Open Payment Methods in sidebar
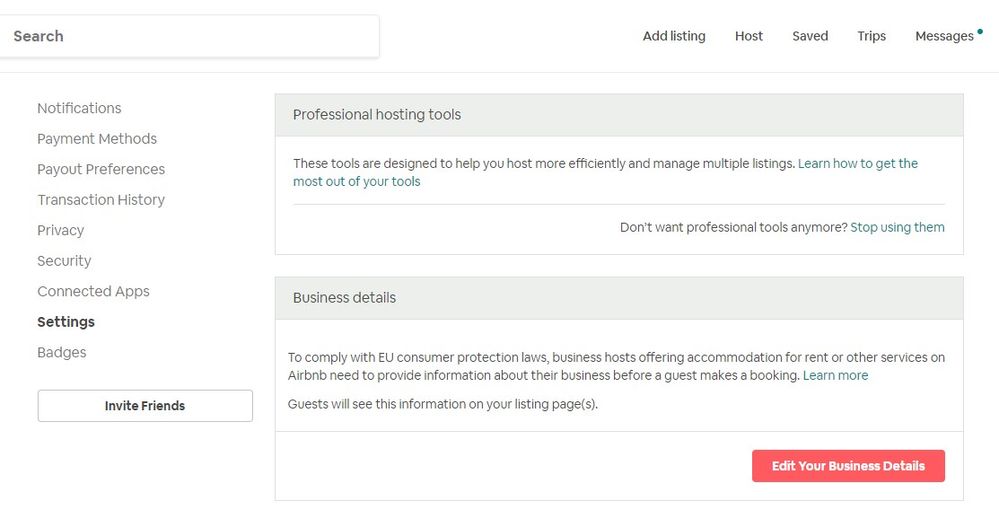This screenshot has width=999, height=519. pos(97,139)
